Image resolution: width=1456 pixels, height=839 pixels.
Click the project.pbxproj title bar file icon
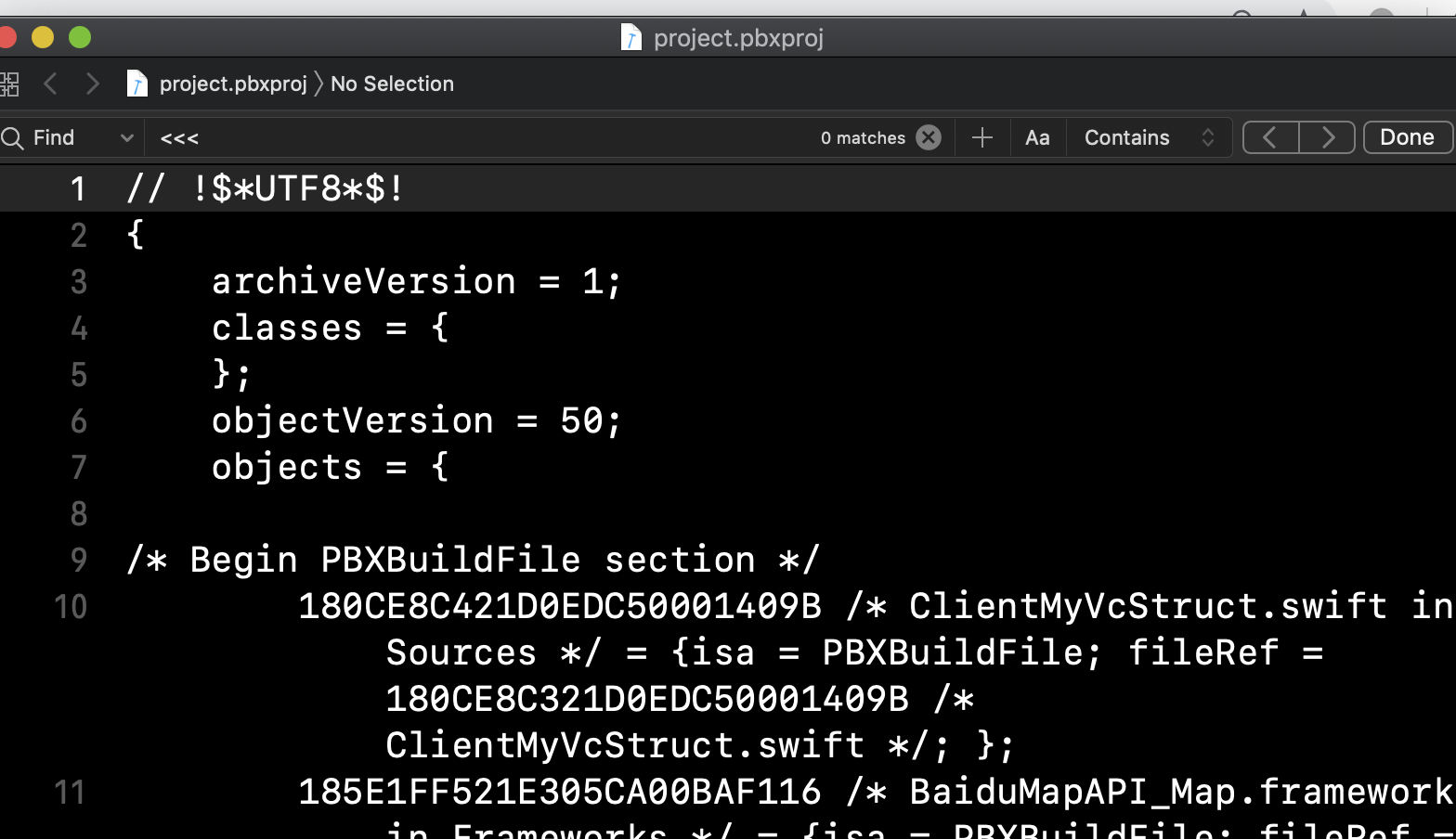coord(631,38)
